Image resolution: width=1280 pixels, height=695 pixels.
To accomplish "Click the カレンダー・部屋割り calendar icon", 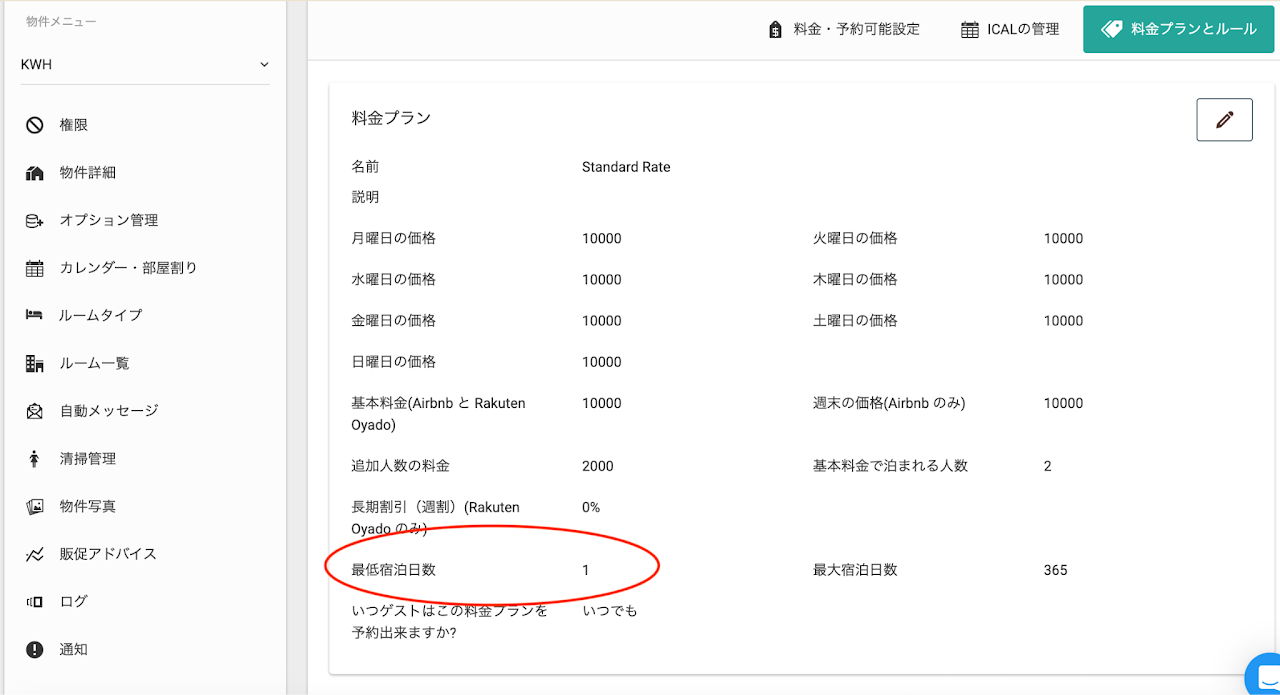I will [35, 268].
